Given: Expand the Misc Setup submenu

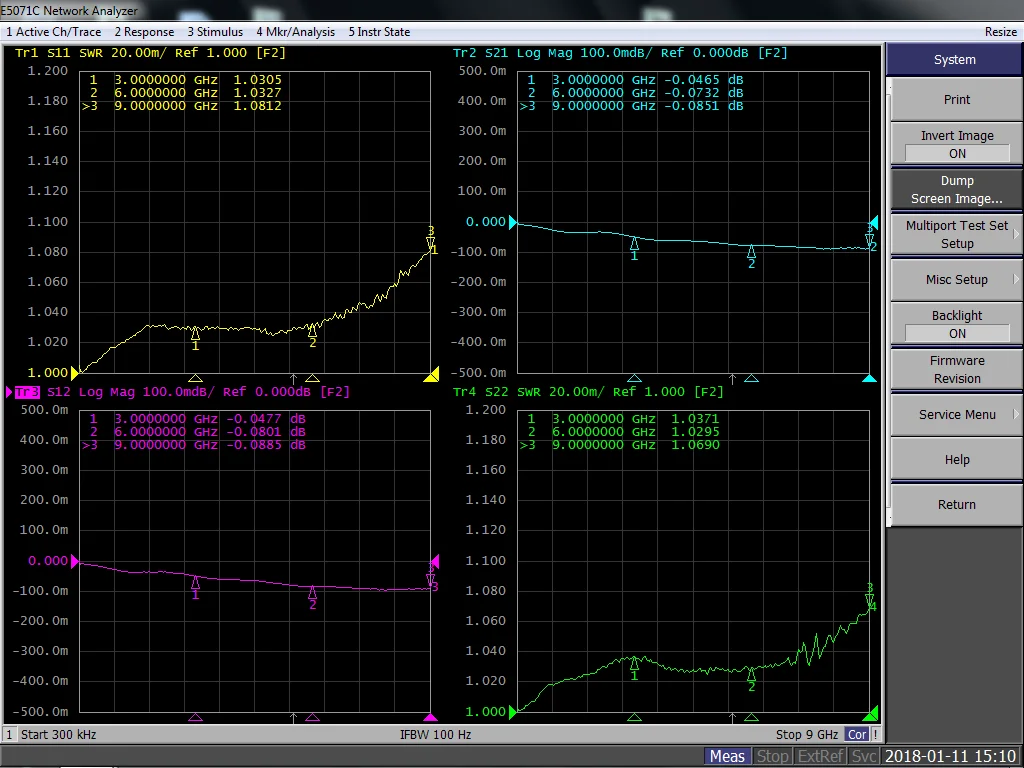Looking at the screenshot, I should pyautogui.click(x=957, y=280).
